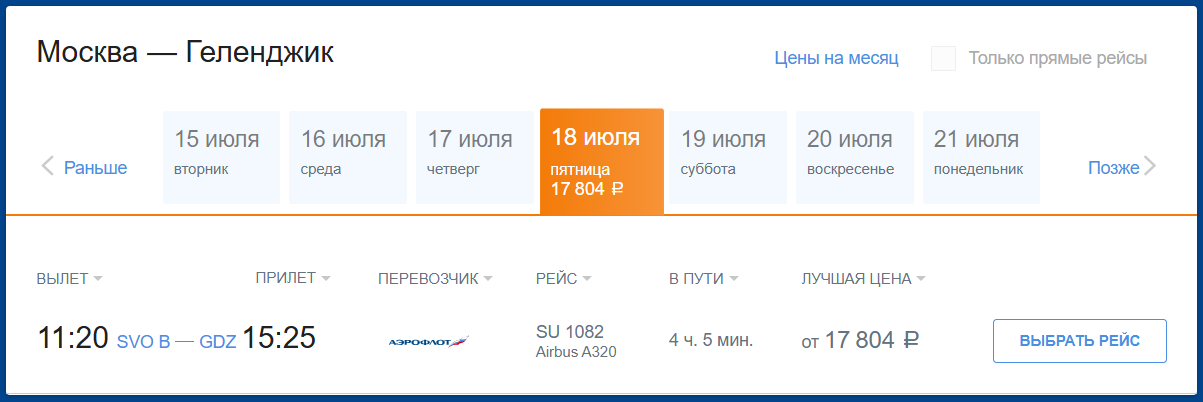
Task: Select the 19 июля суббота date tab
Action: pos(728,157)
